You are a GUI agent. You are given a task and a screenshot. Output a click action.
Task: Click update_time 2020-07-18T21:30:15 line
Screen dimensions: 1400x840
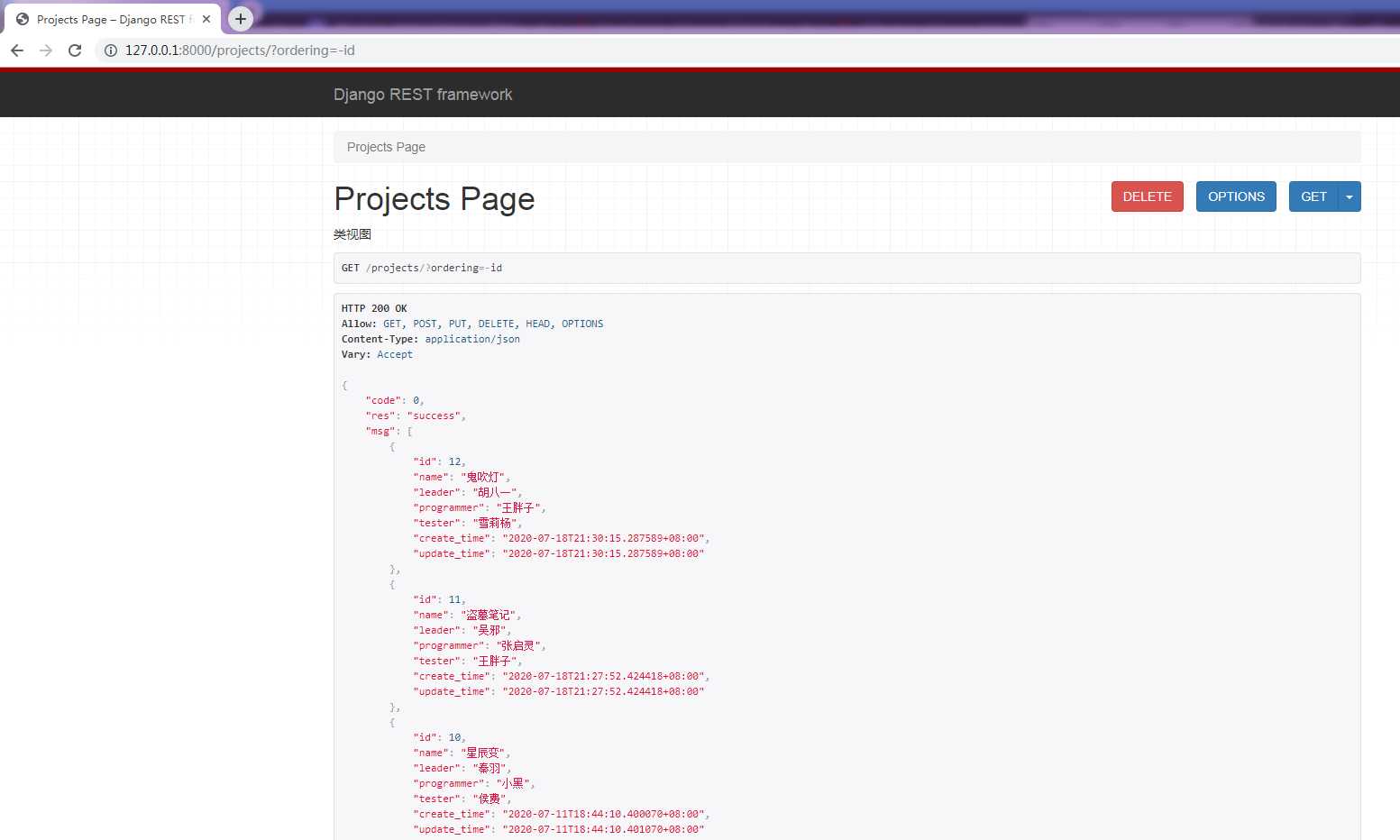point(559,553)
